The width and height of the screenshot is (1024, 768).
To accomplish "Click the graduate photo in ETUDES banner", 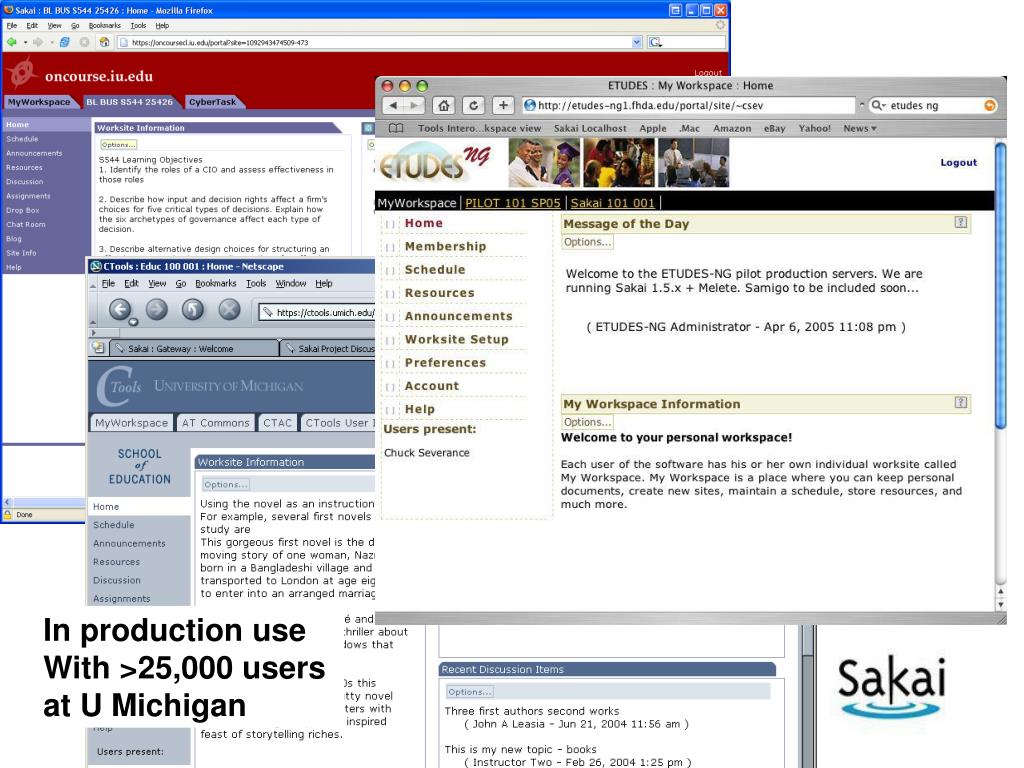I will pos(545,163).
